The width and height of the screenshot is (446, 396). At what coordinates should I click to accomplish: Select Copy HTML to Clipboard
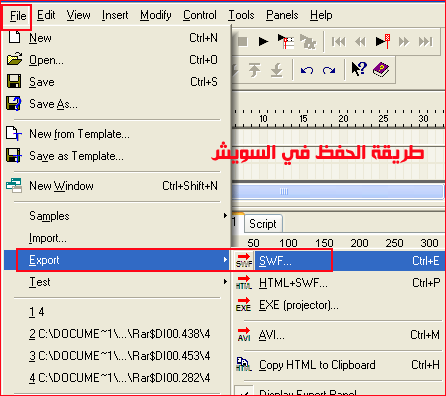339,365
